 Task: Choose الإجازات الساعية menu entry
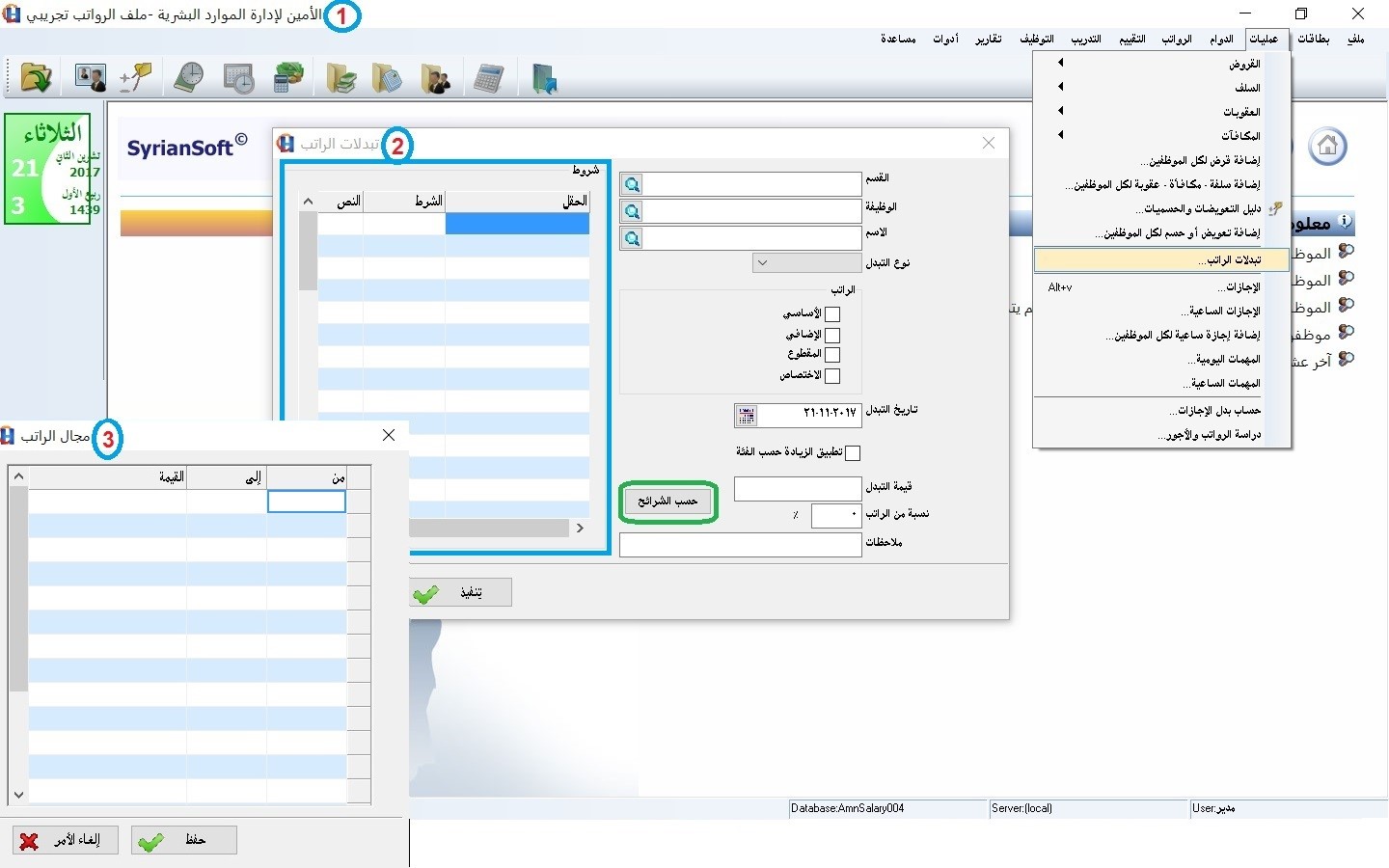1160,311
